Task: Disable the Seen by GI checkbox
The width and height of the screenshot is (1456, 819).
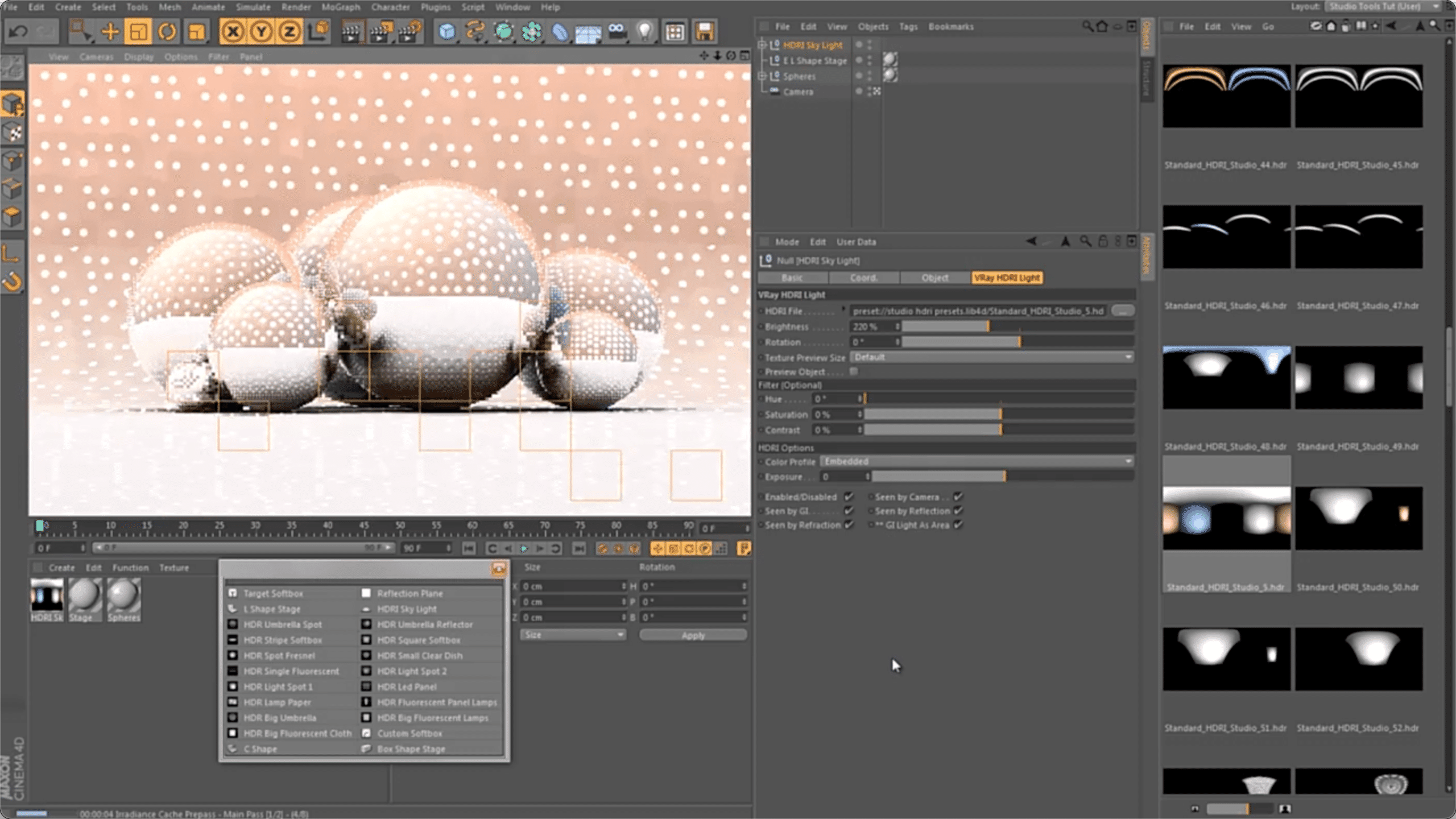Action: [850, 511]
